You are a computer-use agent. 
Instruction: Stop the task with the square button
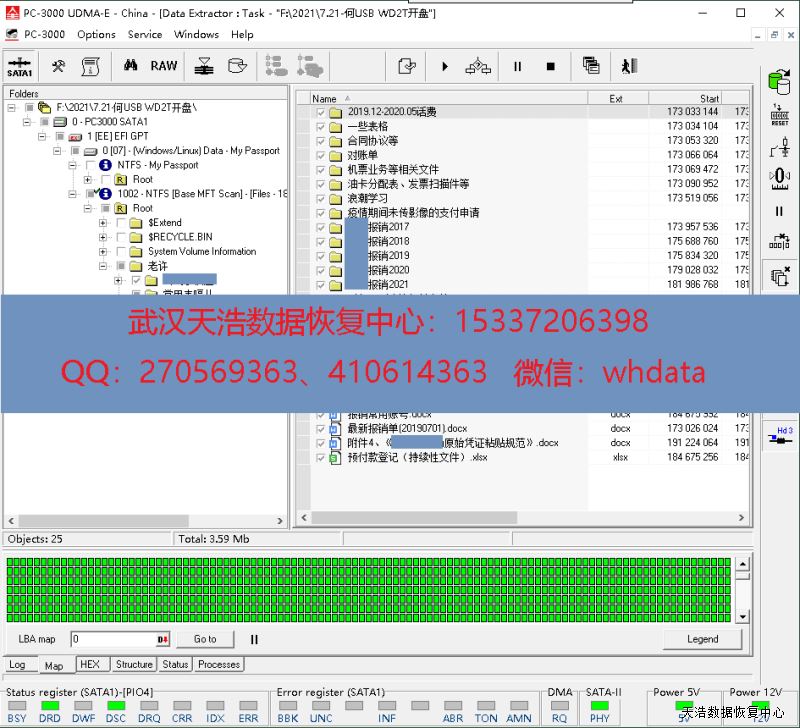(x=550, y=67)
